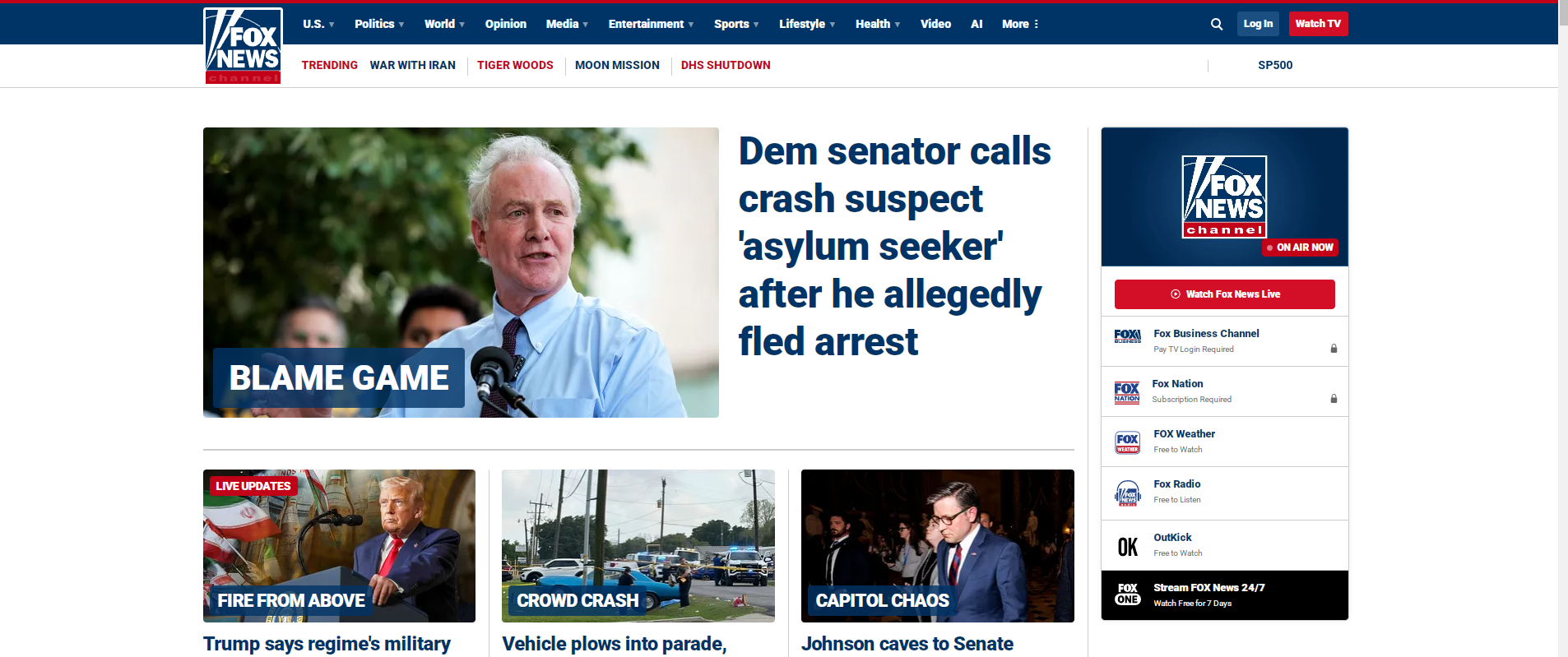Click the SP500 ticker label
The height and width of the screenshot is (657, 1568).
(x=1275, y=65)
